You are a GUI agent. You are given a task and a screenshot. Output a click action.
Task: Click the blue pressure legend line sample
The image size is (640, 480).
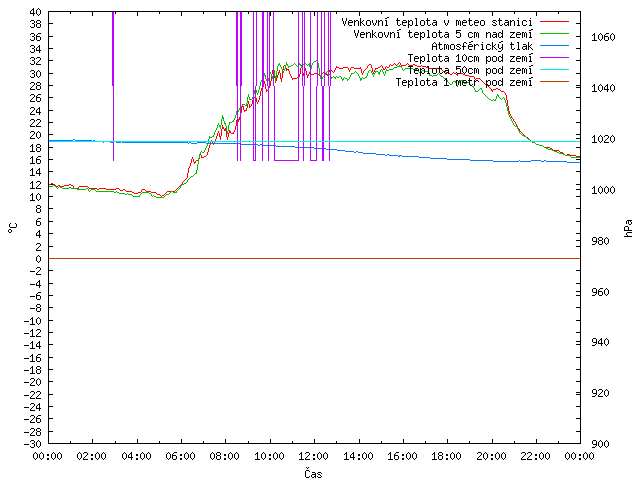click(x=554, y=46)
